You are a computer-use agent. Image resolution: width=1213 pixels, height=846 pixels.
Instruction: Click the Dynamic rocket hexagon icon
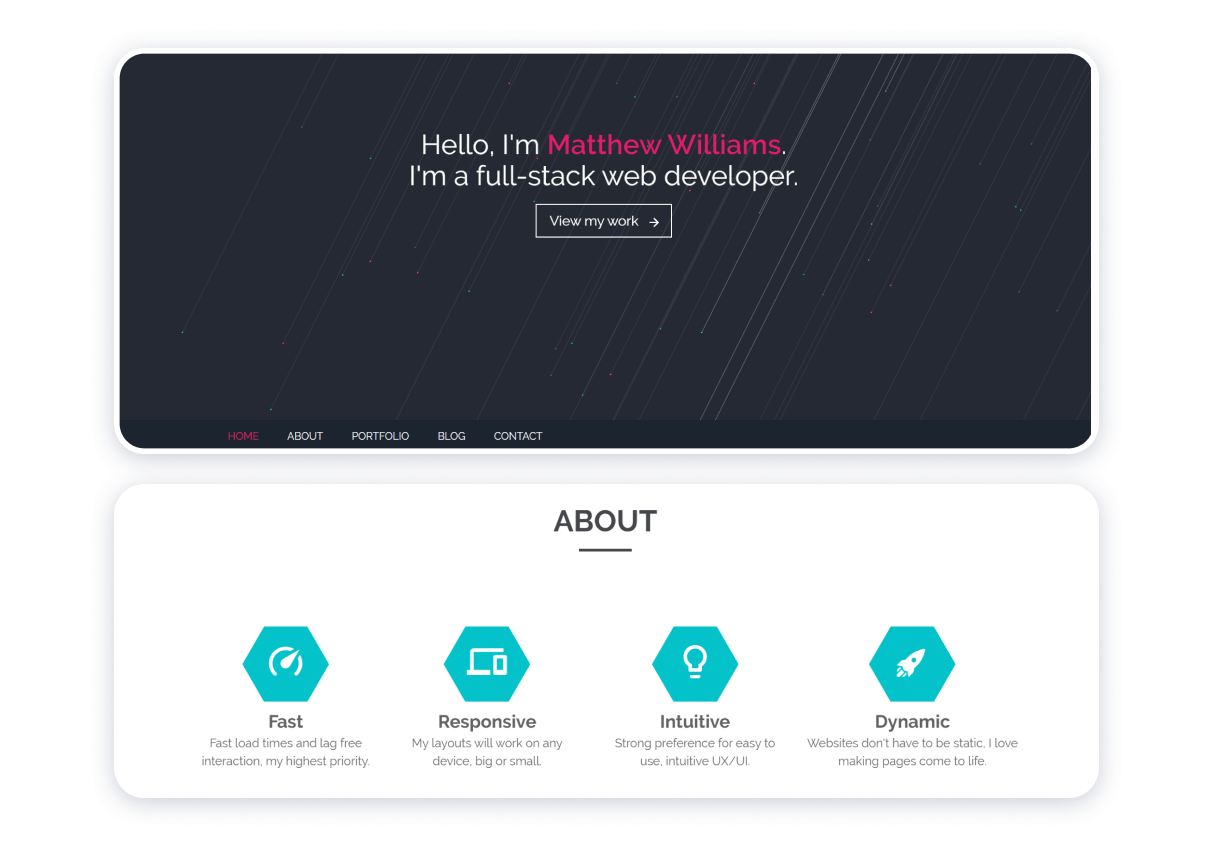[912, 663]
